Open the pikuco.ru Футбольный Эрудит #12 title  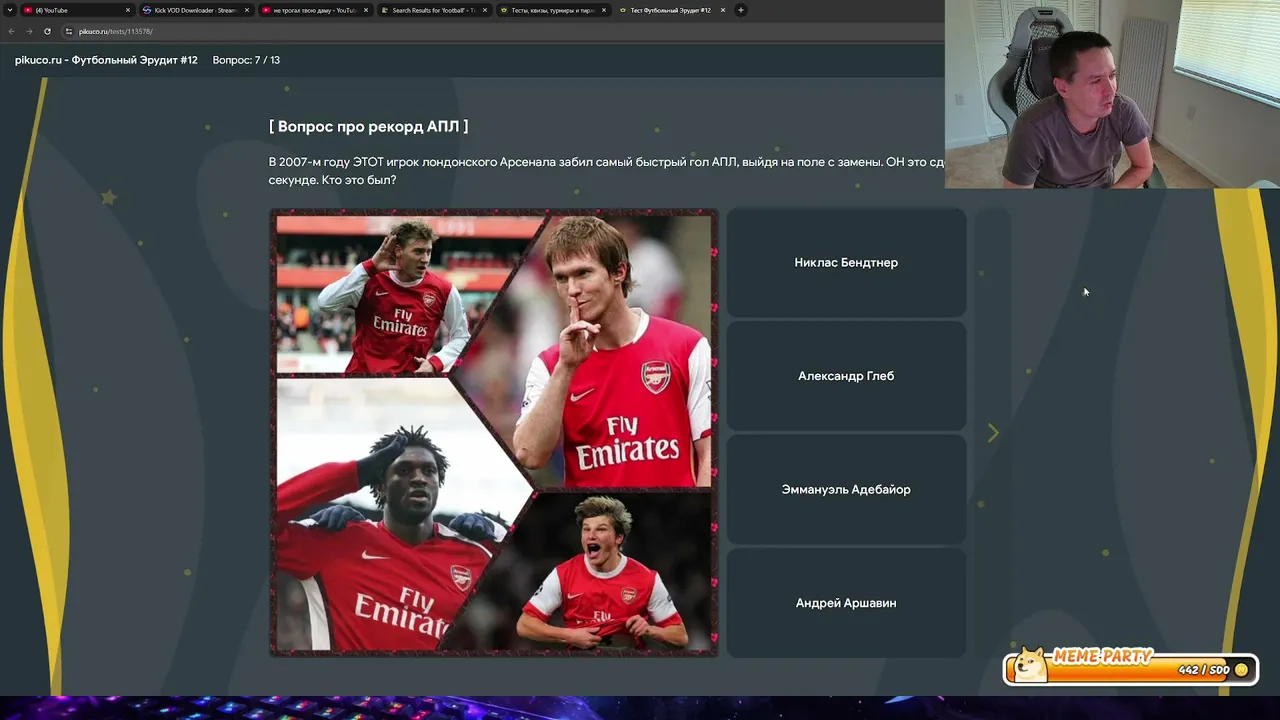point(105,60)
